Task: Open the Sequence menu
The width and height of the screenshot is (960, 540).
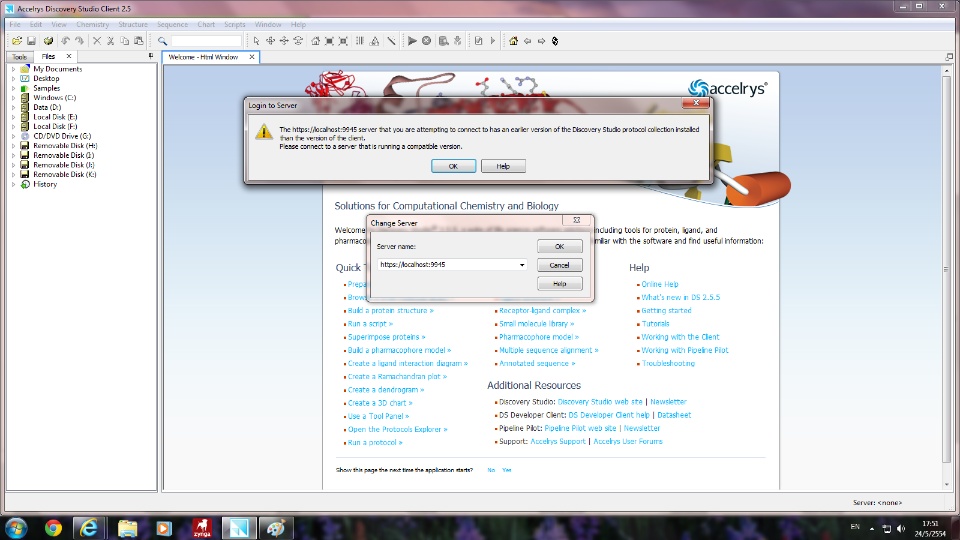Action: pos(172,24)
